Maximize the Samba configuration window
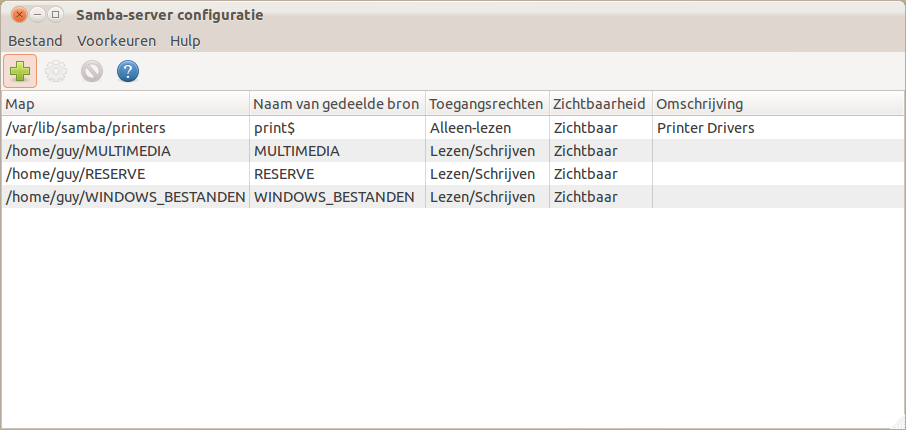 [55, 15]
